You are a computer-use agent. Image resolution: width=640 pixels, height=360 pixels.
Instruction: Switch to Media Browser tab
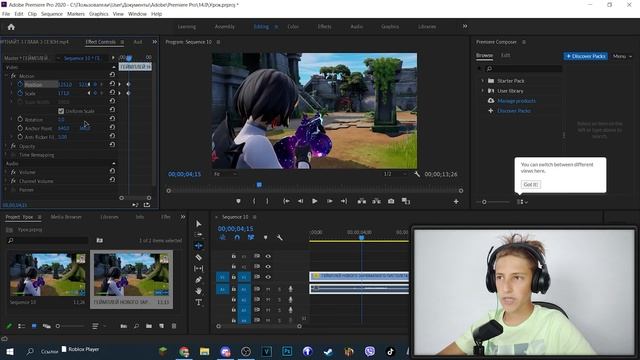point(66,217)
